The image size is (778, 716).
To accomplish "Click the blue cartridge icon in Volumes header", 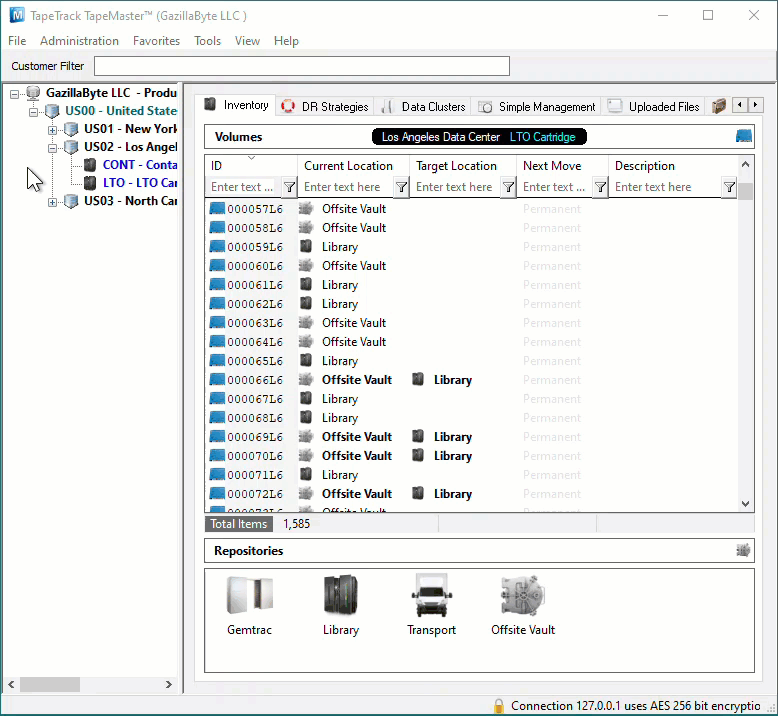I will (743, 136).
